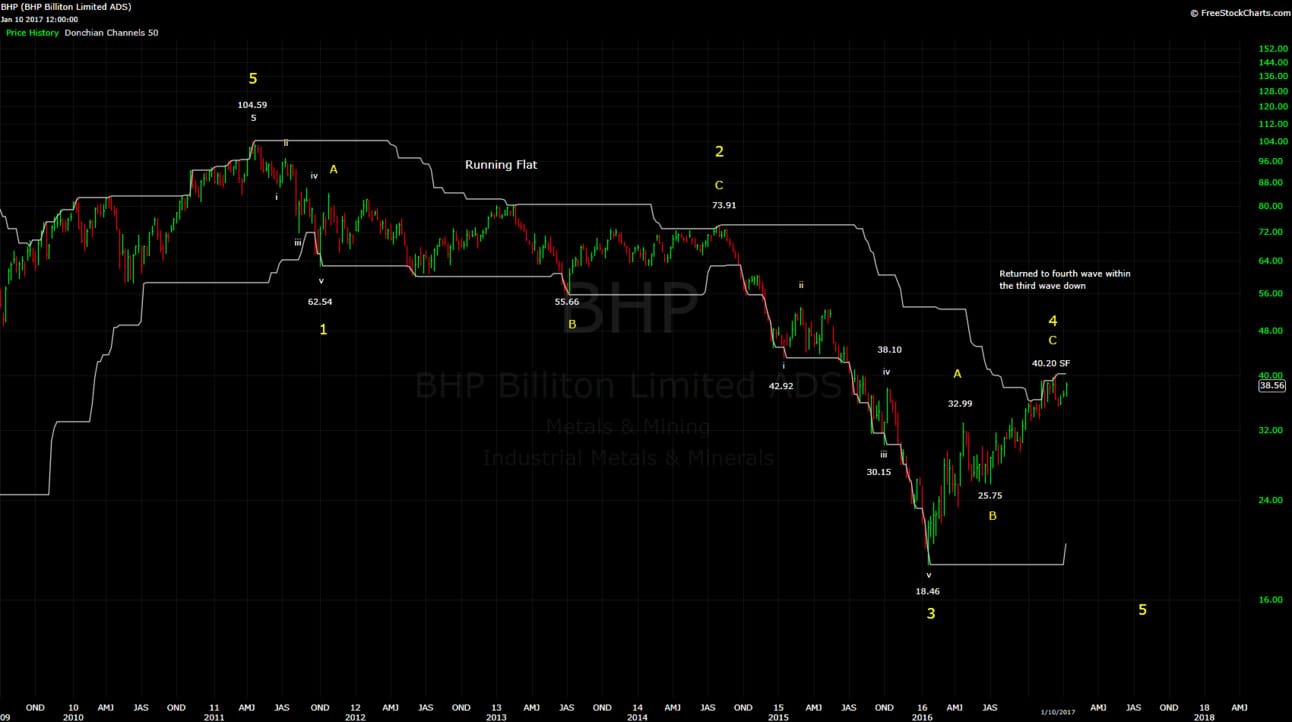Click the 24.00 price axis label
The width and height of the screenshot is (1292, 722).
coord(1272,500)
